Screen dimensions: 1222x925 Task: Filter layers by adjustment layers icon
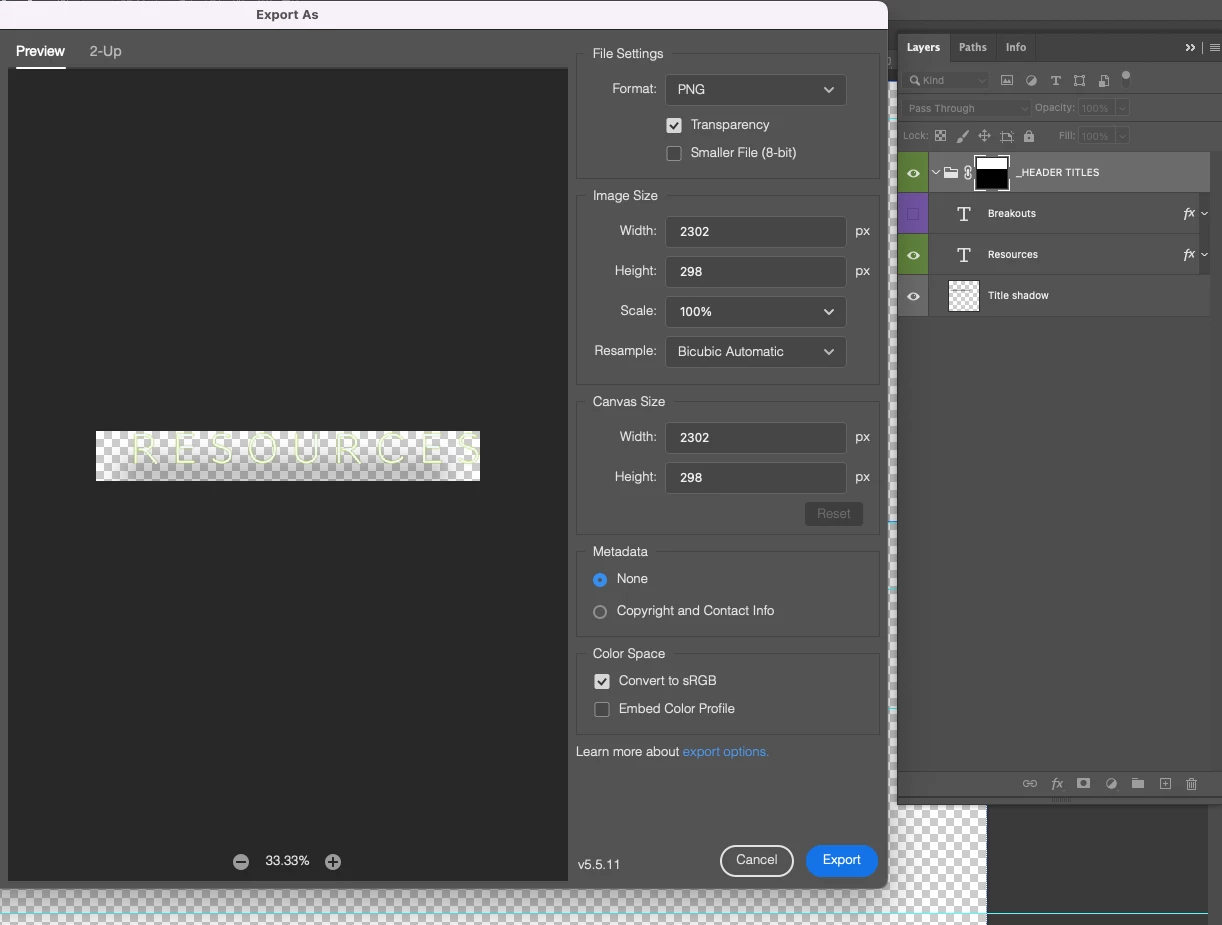tap(1031, 80)
